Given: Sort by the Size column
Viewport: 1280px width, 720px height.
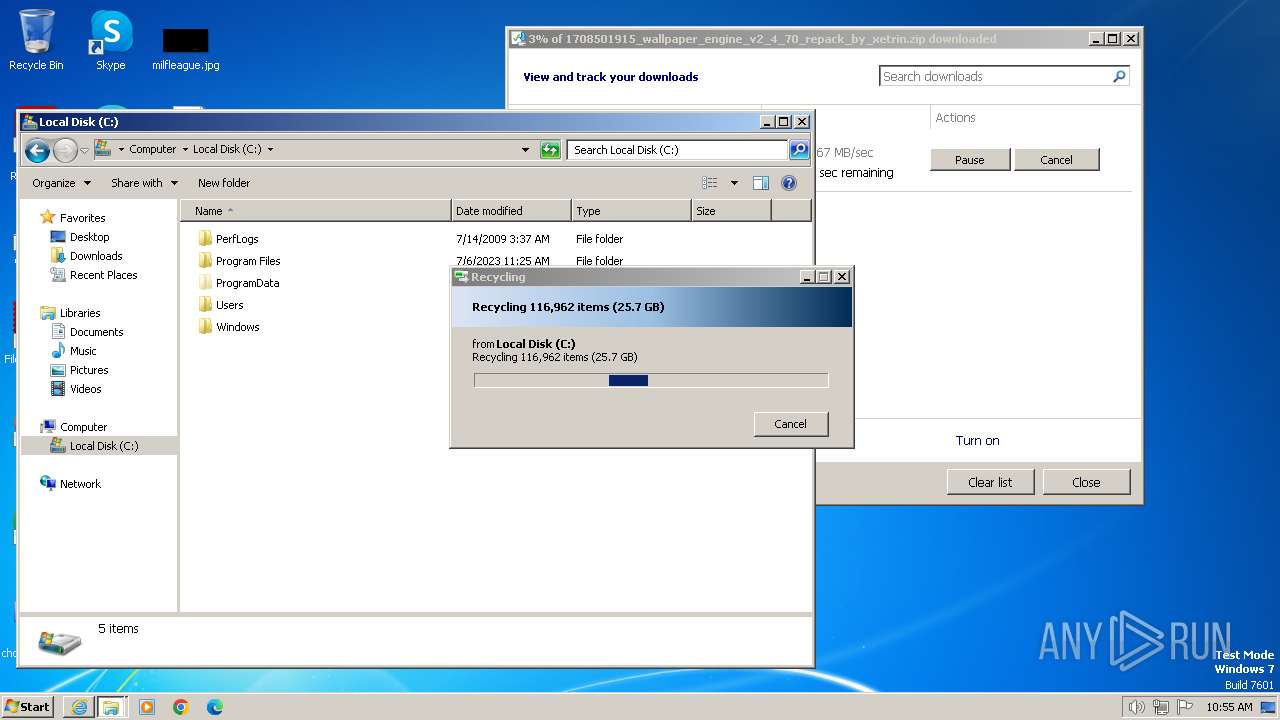Looking at the screenshot, I should [x=732, y=211].
